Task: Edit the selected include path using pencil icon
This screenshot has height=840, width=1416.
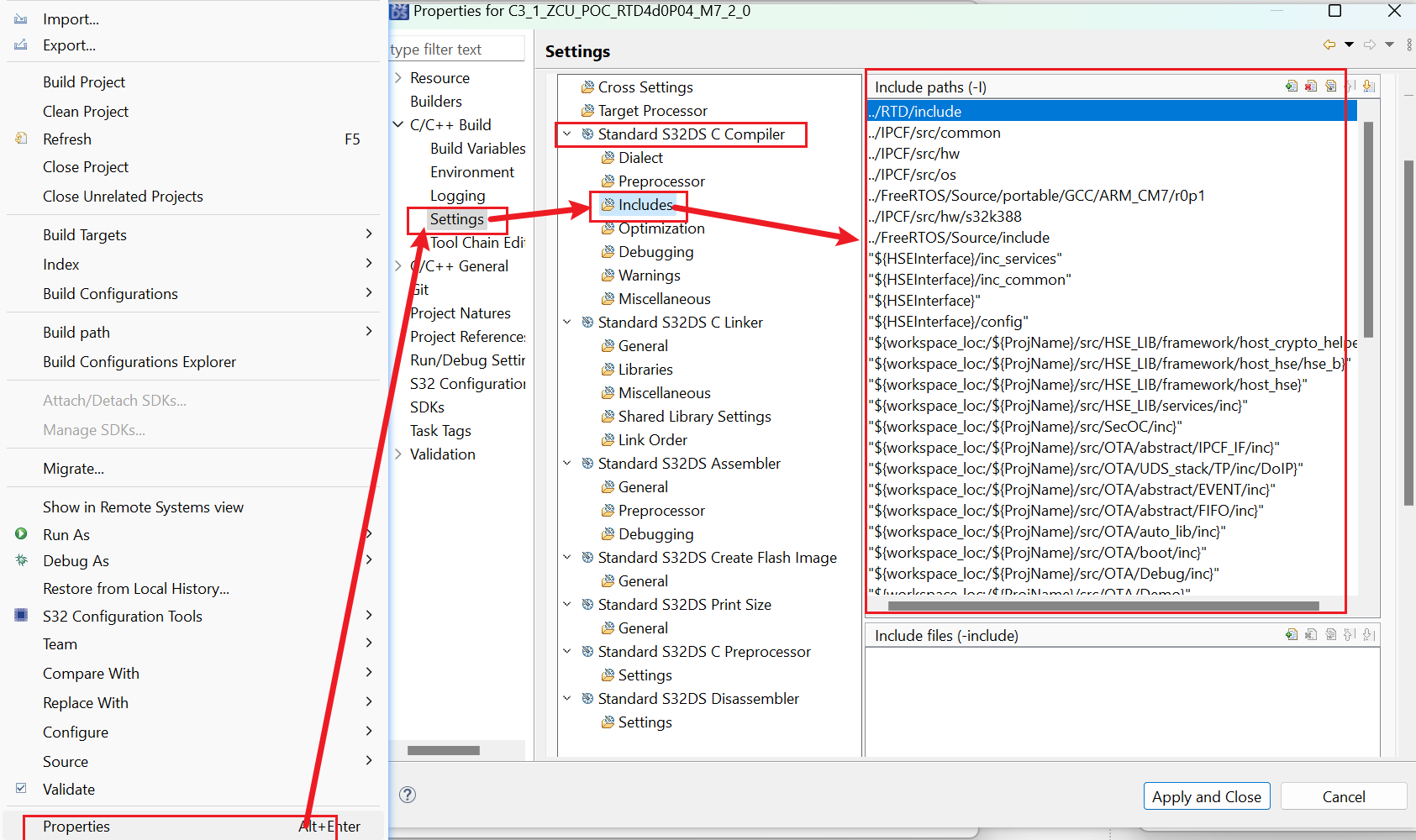Action: coord(1331,86)
